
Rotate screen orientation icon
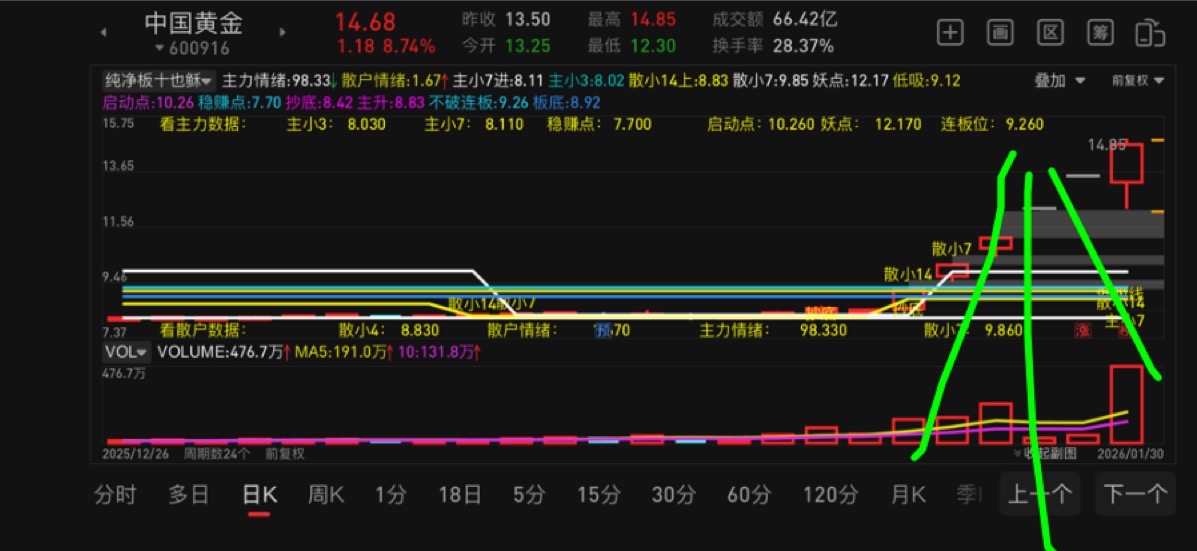1150,34
